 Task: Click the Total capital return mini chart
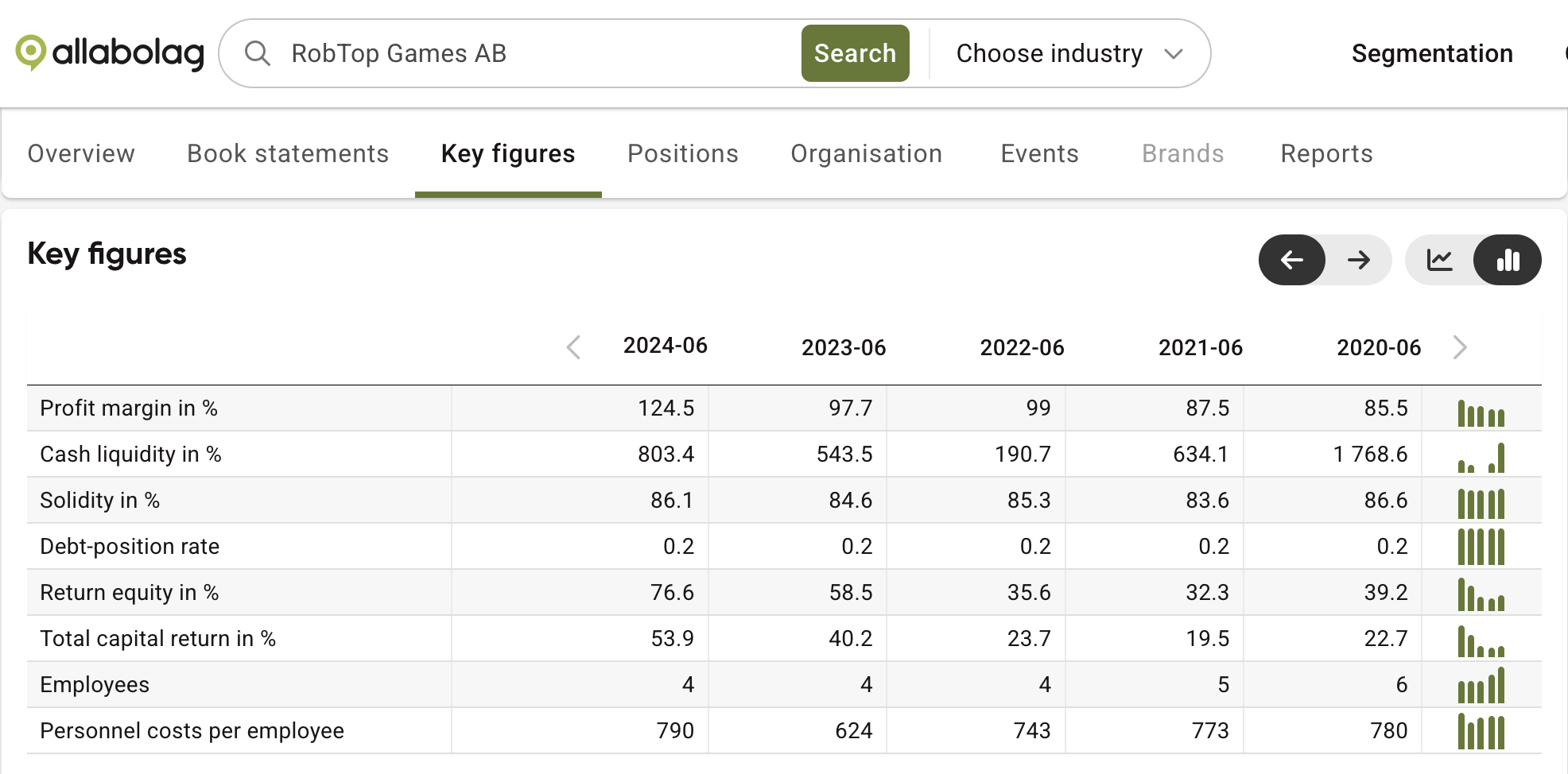click(1481, 640)
